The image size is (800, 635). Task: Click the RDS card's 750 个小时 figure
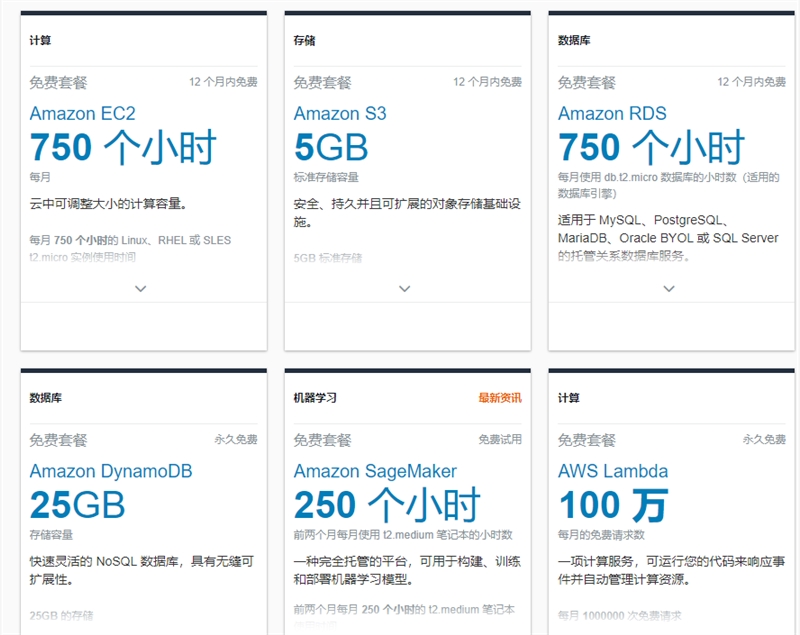652,147
